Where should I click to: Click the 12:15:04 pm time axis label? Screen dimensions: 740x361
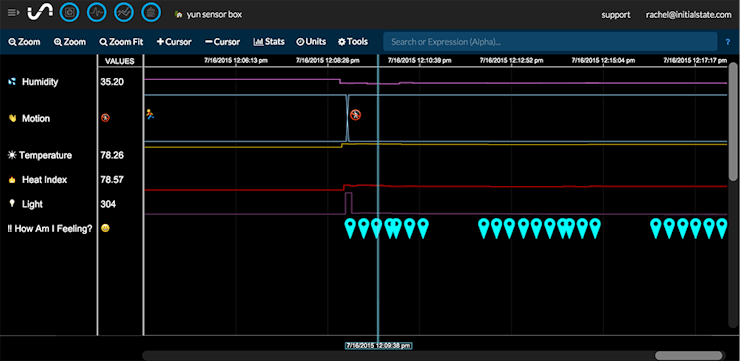click(x=603, y=60)
